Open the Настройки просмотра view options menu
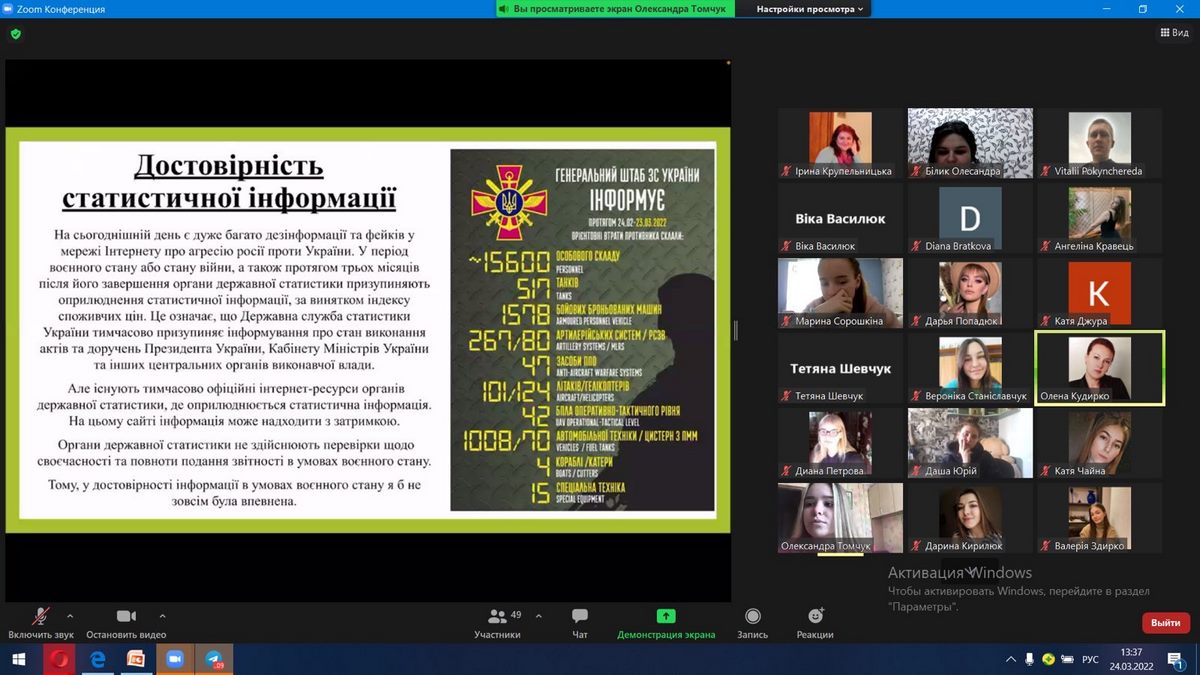Image resolution: width=1200 pixels, height=675 pixels. 811,9
